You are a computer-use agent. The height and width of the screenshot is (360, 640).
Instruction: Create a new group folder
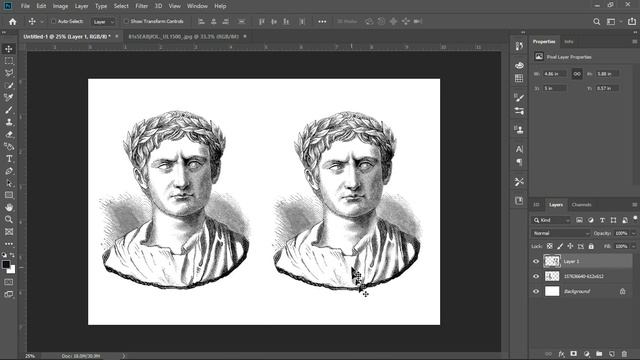(x=599, y=354)
